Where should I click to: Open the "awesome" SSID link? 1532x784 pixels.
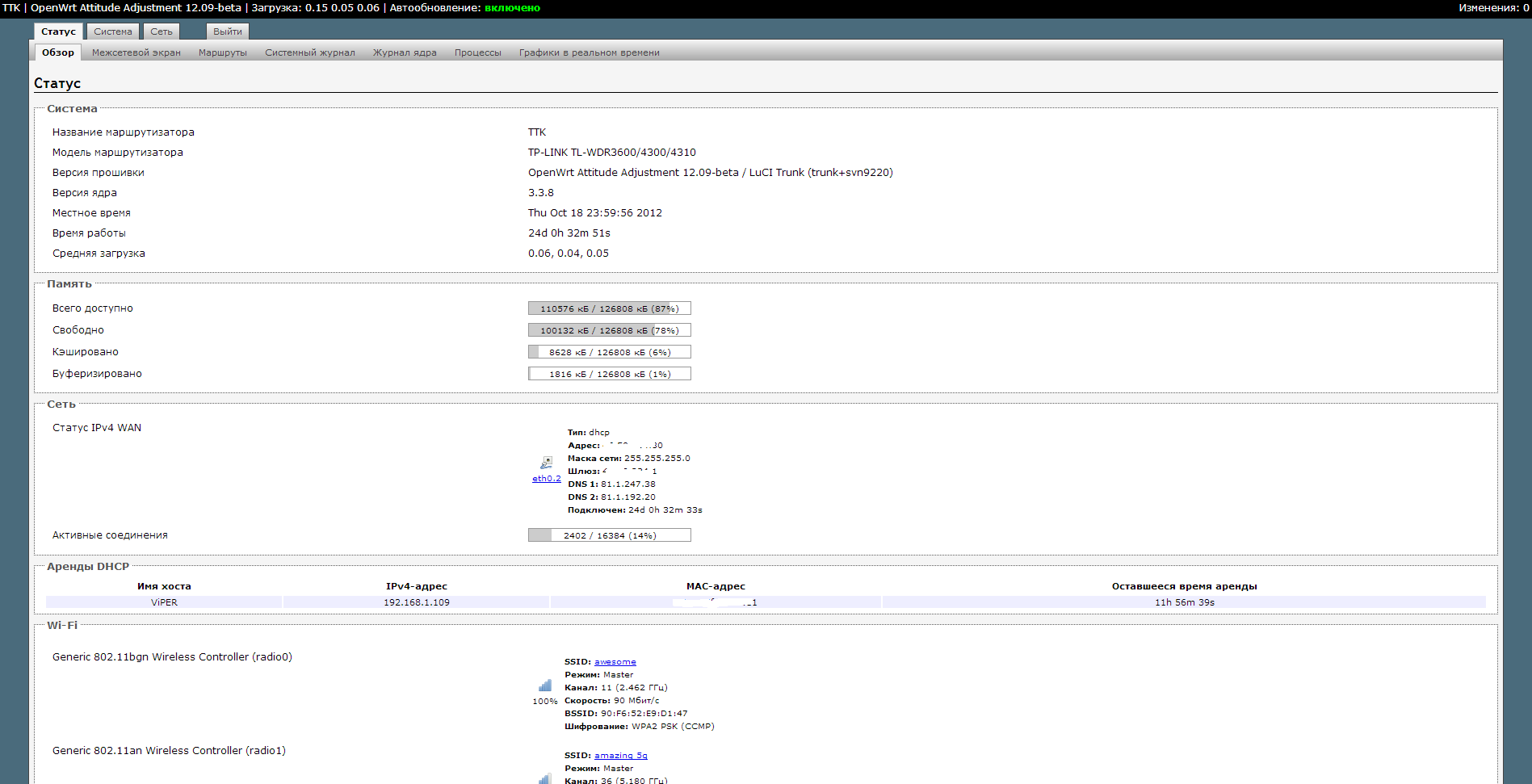click(x=615, y=662)
